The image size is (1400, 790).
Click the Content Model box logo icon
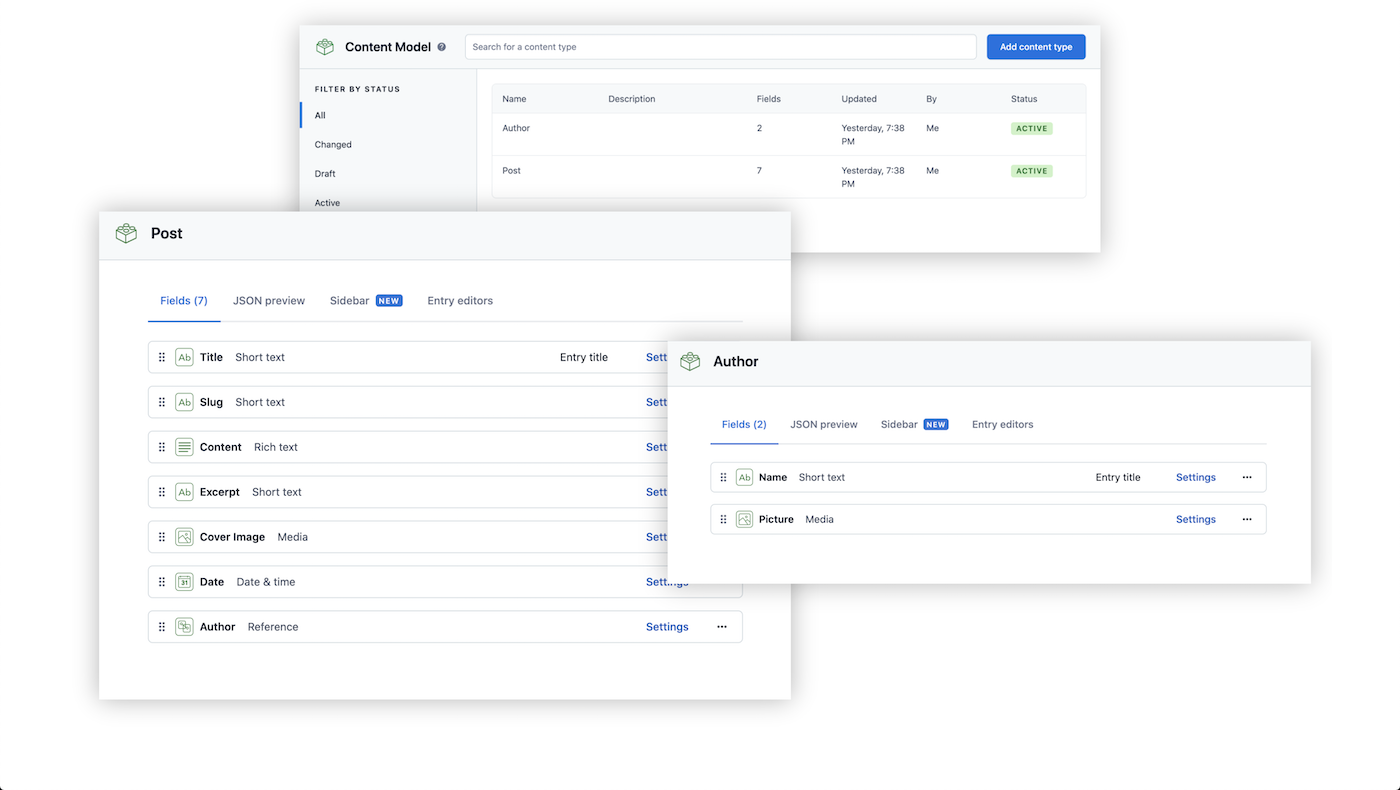point(324,46)
